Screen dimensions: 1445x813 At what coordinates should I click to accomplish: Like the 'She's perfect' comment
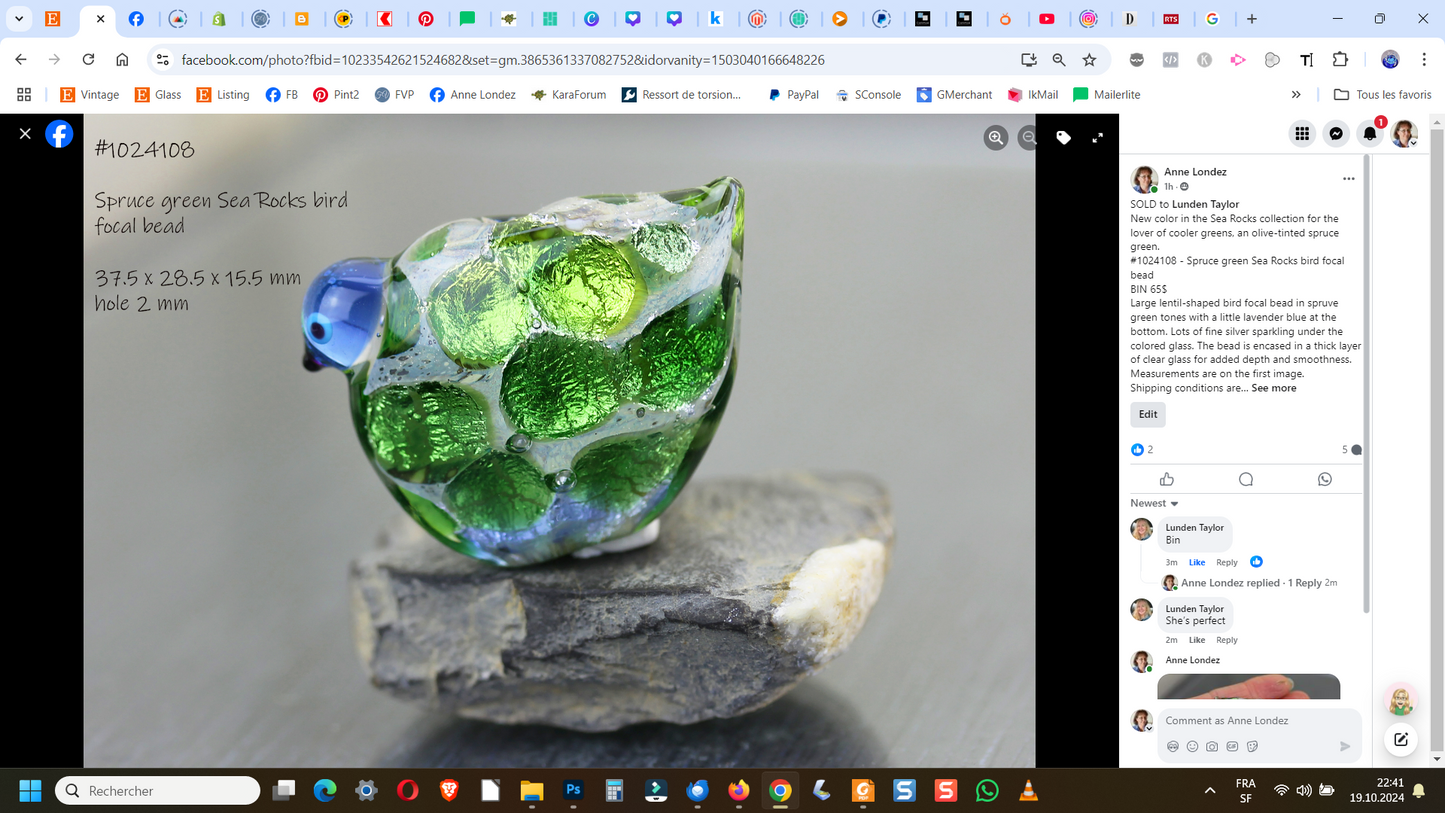pyautogui.click(x=1197, y=640)
